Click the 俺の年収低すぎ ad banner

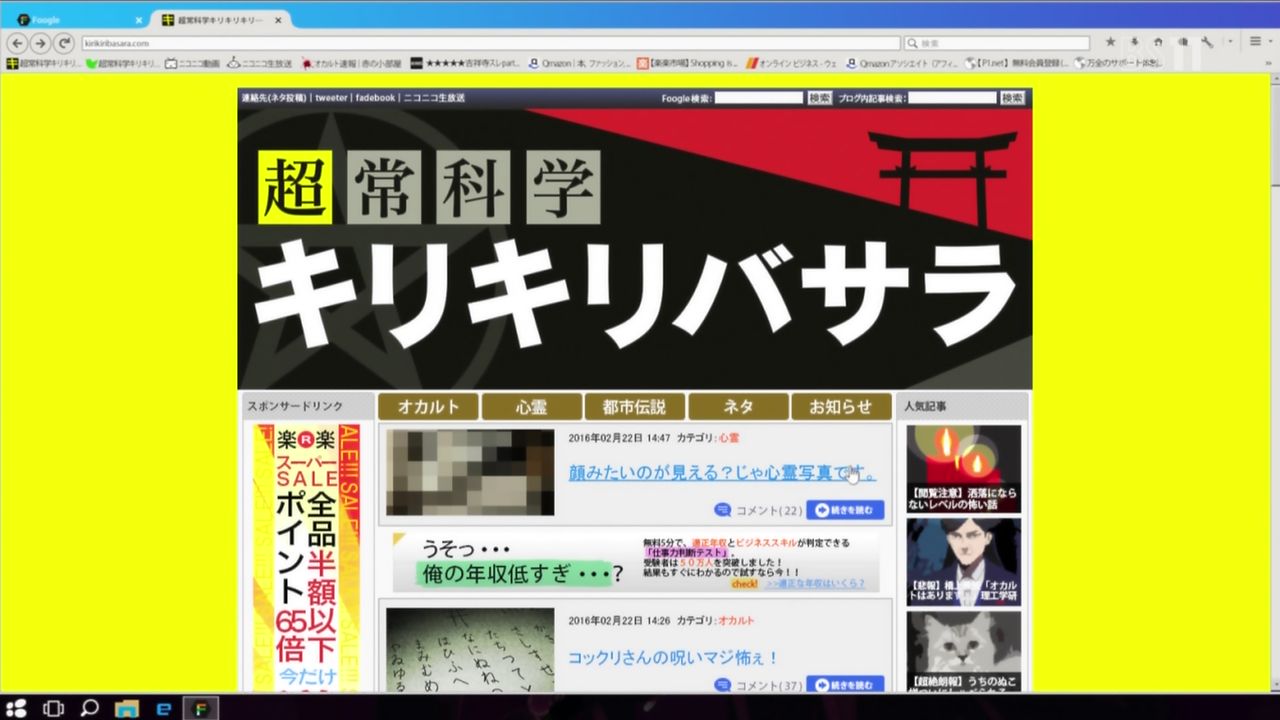(635, 562)
